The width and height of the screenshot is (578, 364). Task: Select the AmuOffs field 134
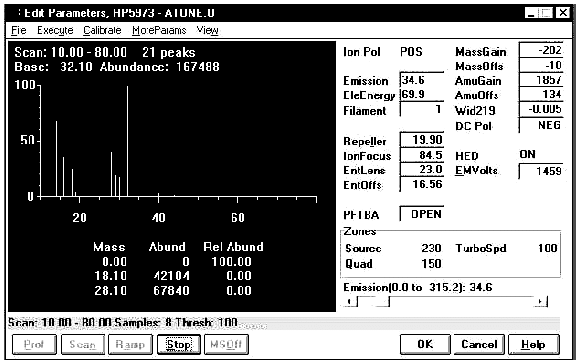click(x=541, y=94)
